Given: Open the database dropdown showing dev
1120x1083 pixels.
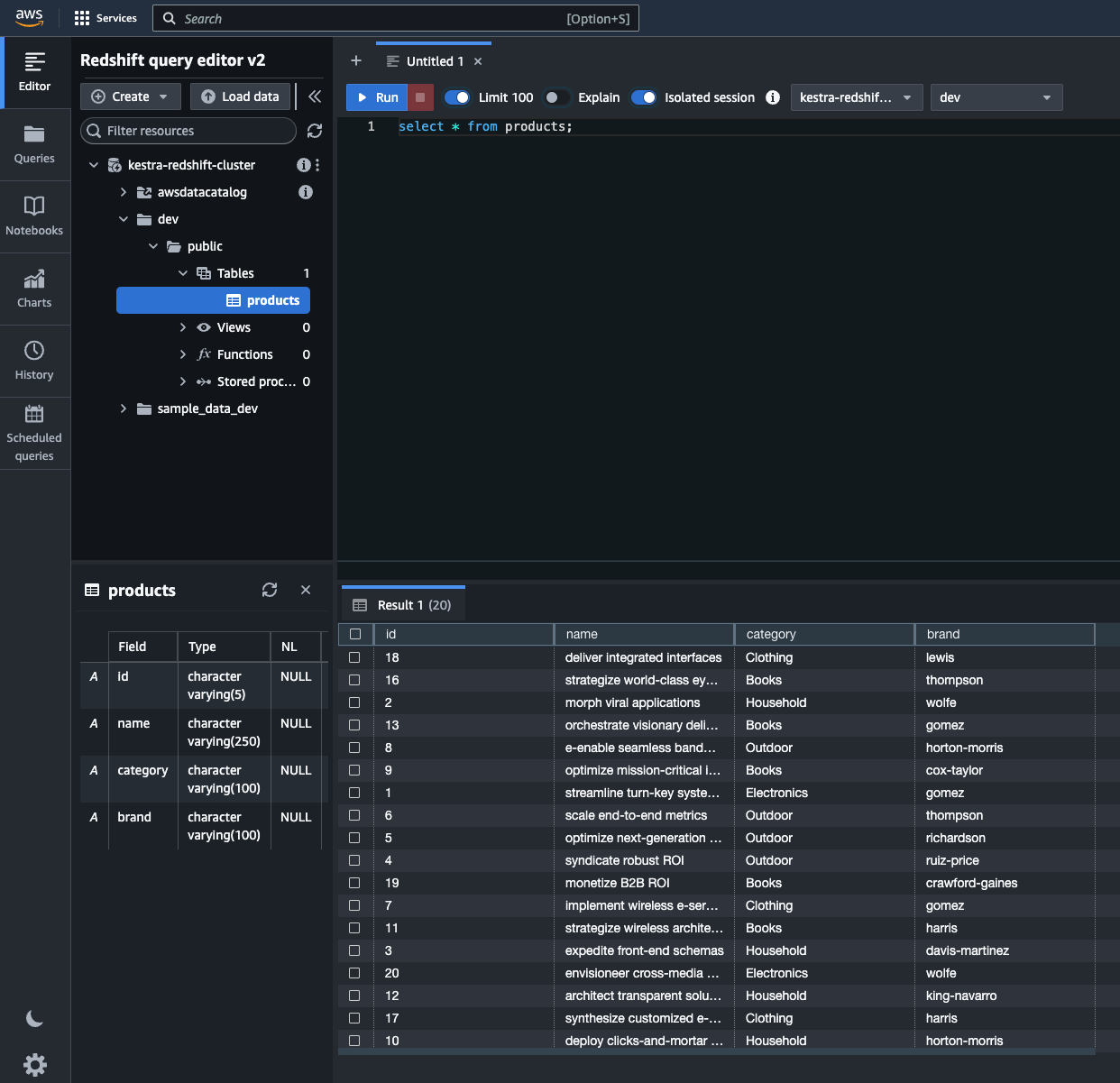Looking at the screenshot, I should (x=996, y=97).
